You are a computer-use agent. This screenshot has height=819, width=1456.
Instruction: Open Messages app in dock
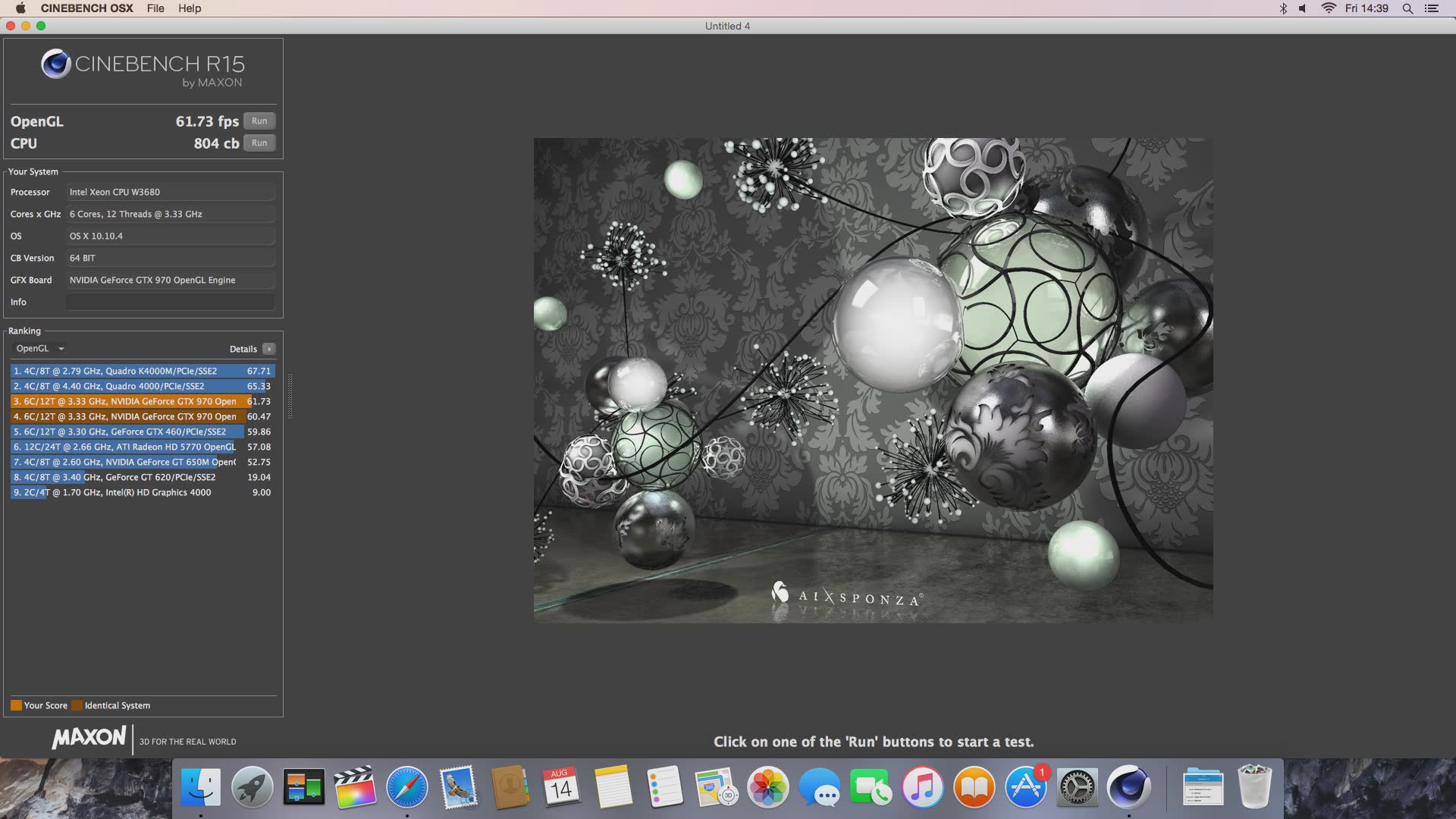(820, 787)
